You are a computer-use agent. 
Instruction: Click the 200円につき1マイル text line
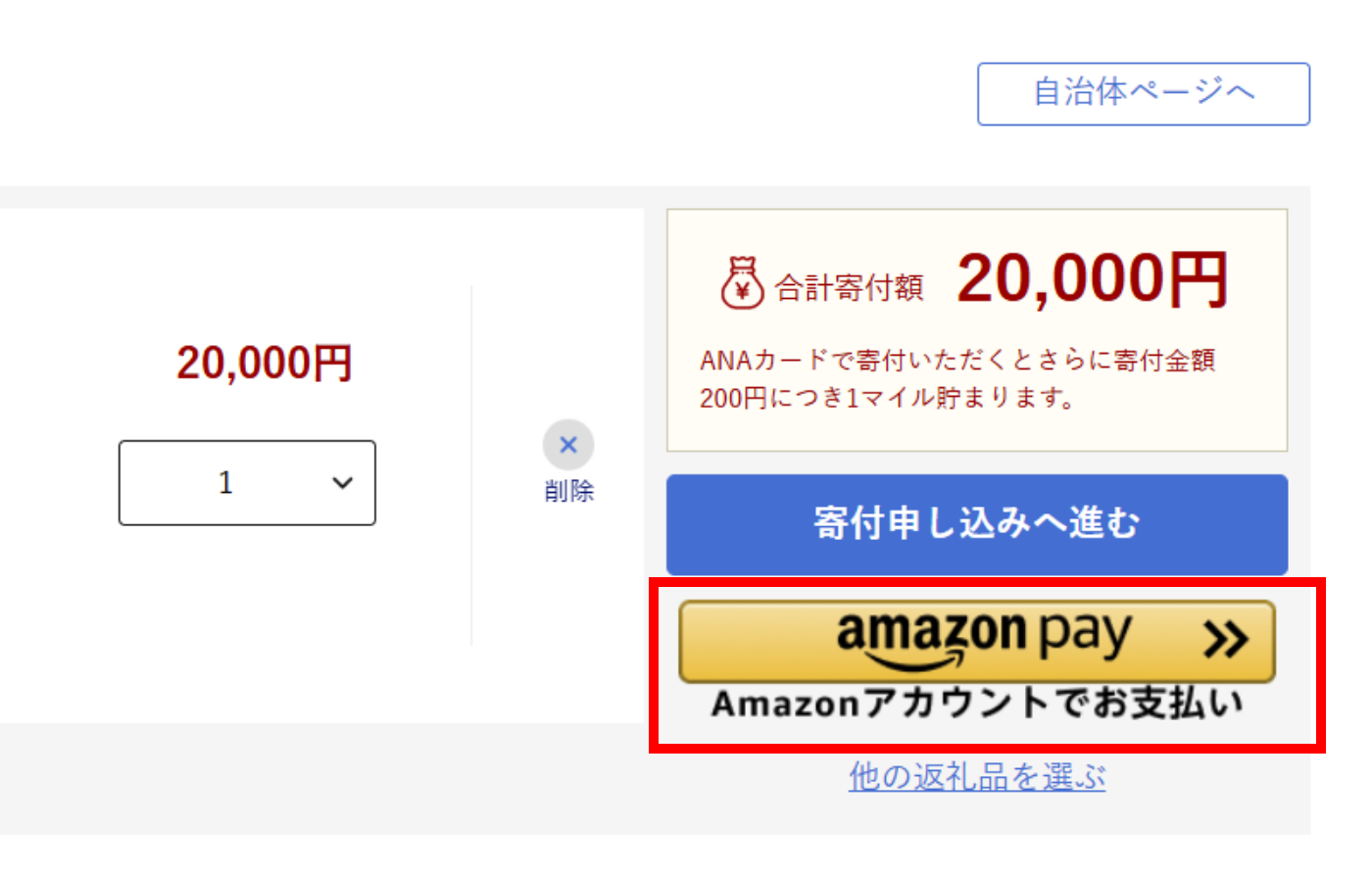887,398
